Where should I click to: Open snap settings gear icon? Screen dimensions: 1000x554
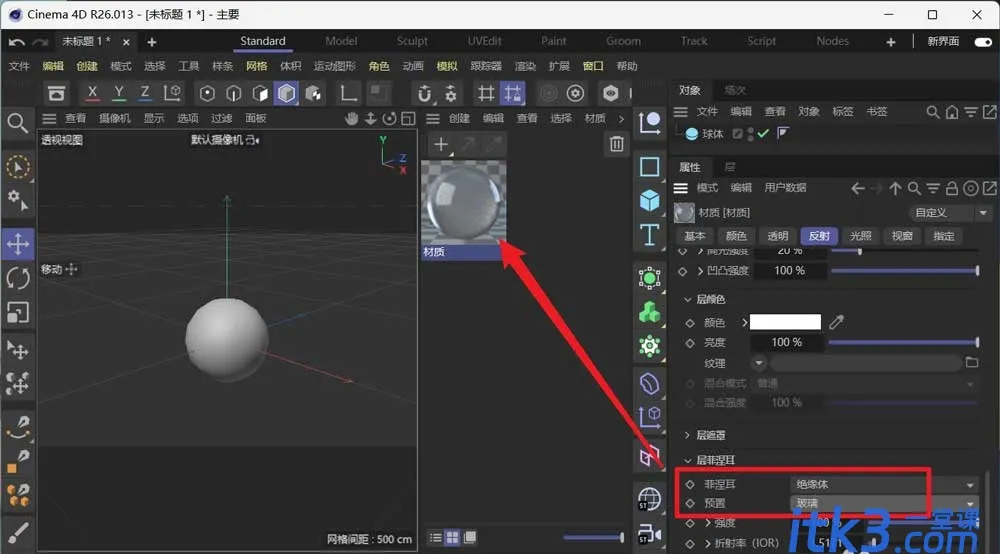[450, 94]
